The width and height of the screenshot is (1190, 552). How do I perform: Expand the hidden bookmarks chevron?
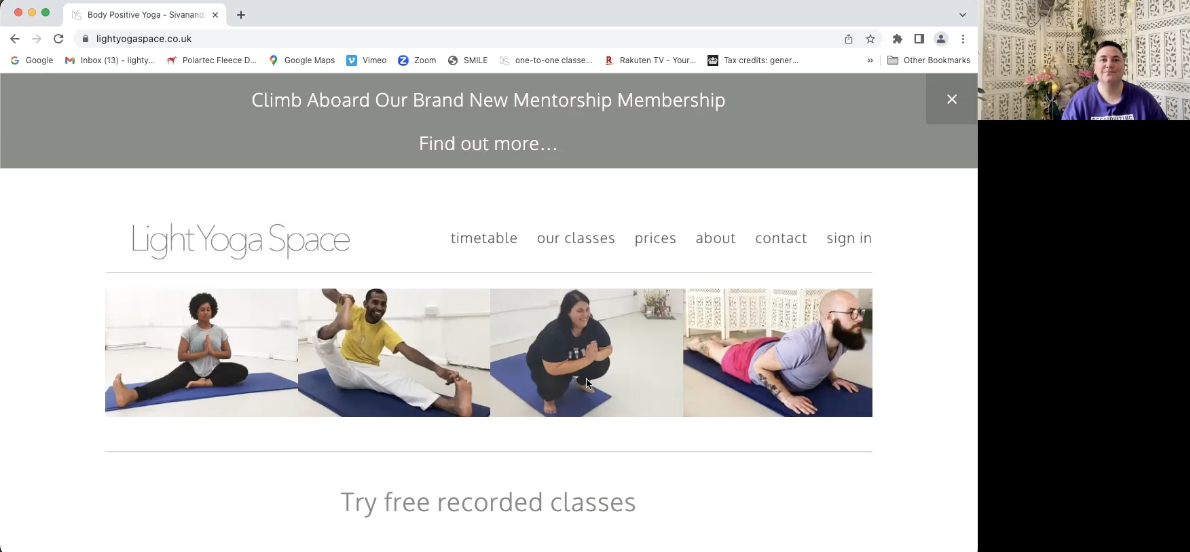point(870,60)
